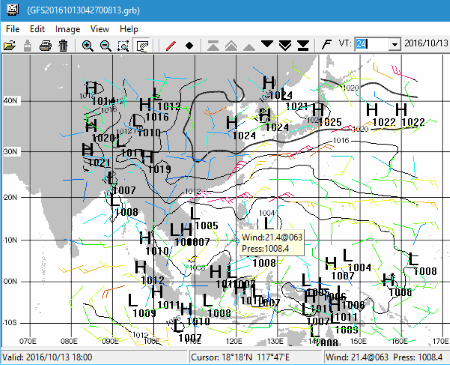450x365 pixels.
Task: Go to last forecast with barred down arrow
Action: click(x=303, y=45)
